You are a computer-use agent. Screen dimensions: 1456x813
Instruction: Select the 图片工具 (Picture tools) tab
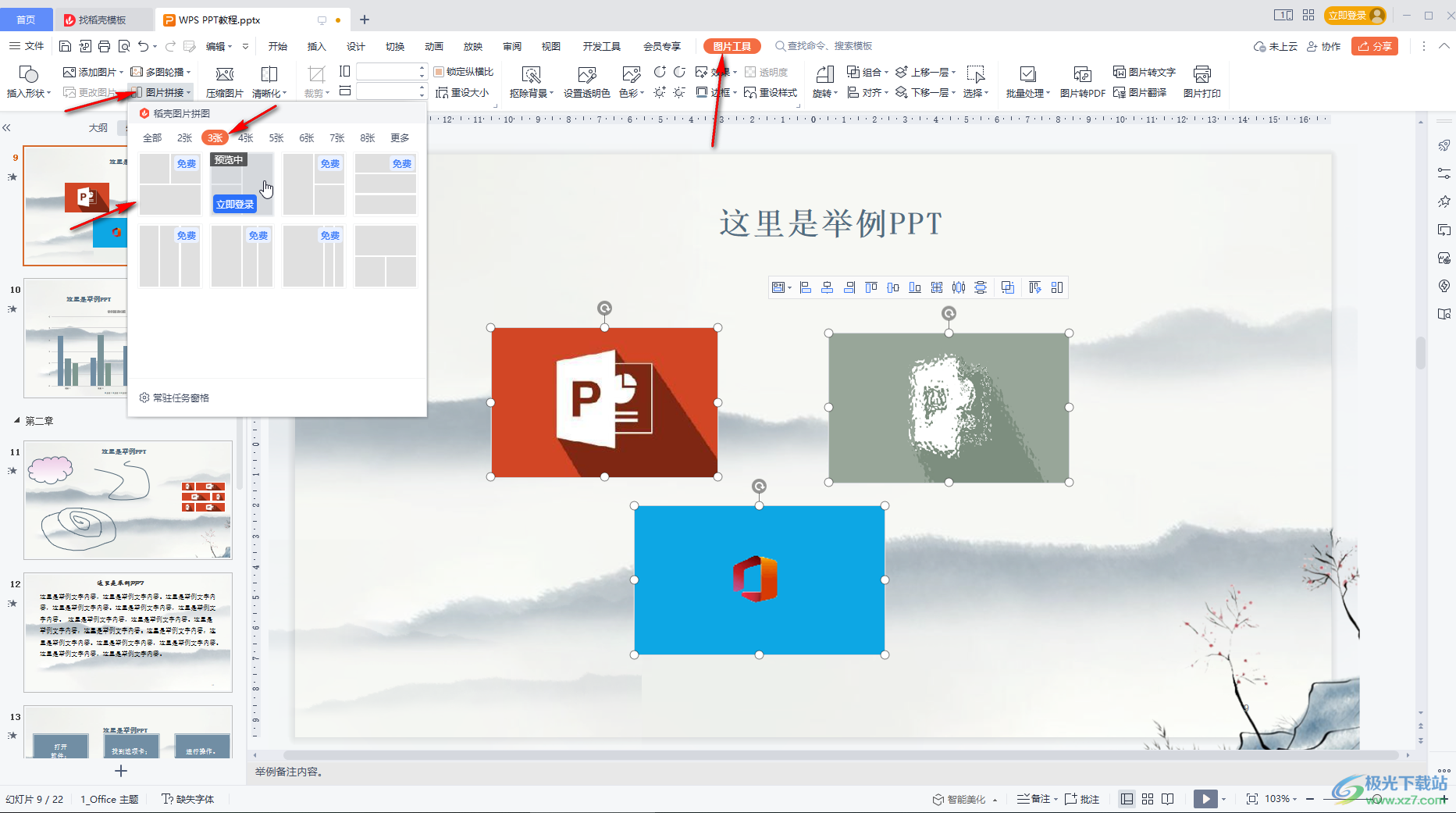(732, 46)
